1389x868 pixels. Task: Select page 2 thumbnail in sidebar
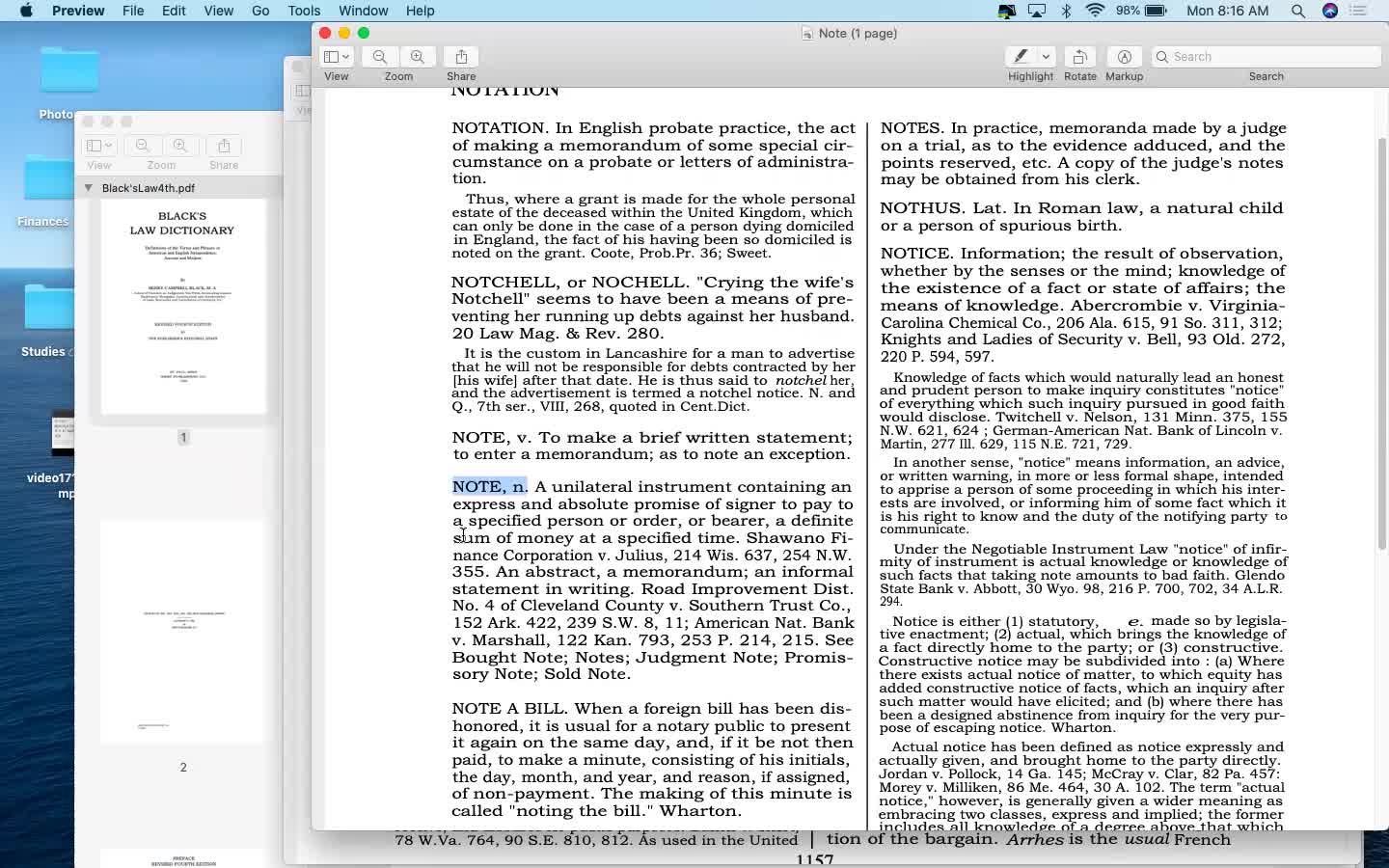(x=183, y=632)
